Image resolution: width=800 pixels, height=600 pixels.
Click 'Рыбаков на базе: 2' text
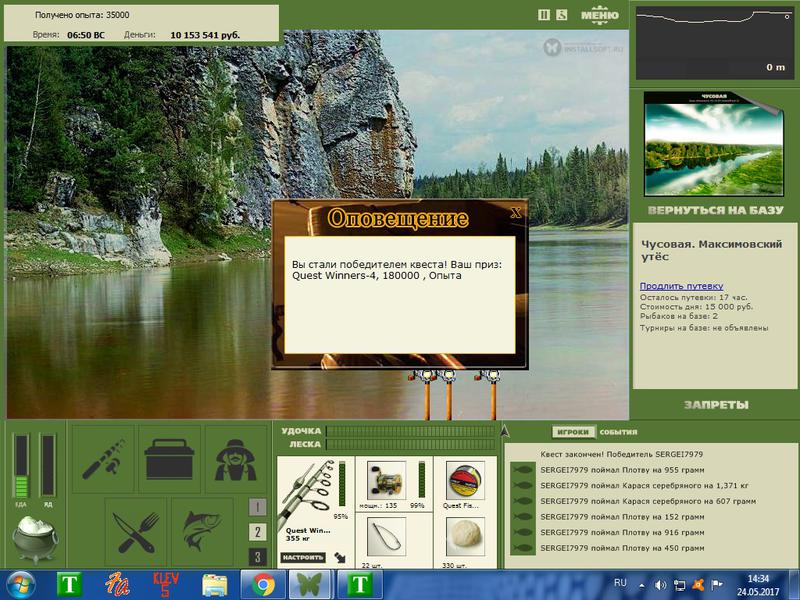click(x=679, y=316)
